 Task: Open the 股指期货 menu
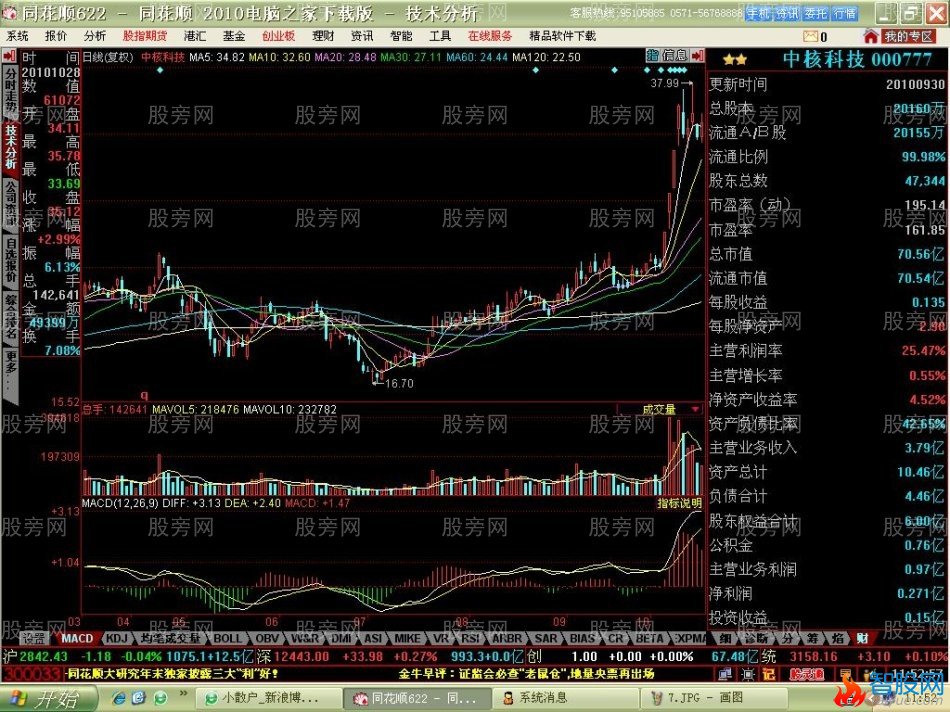point(145,36)
